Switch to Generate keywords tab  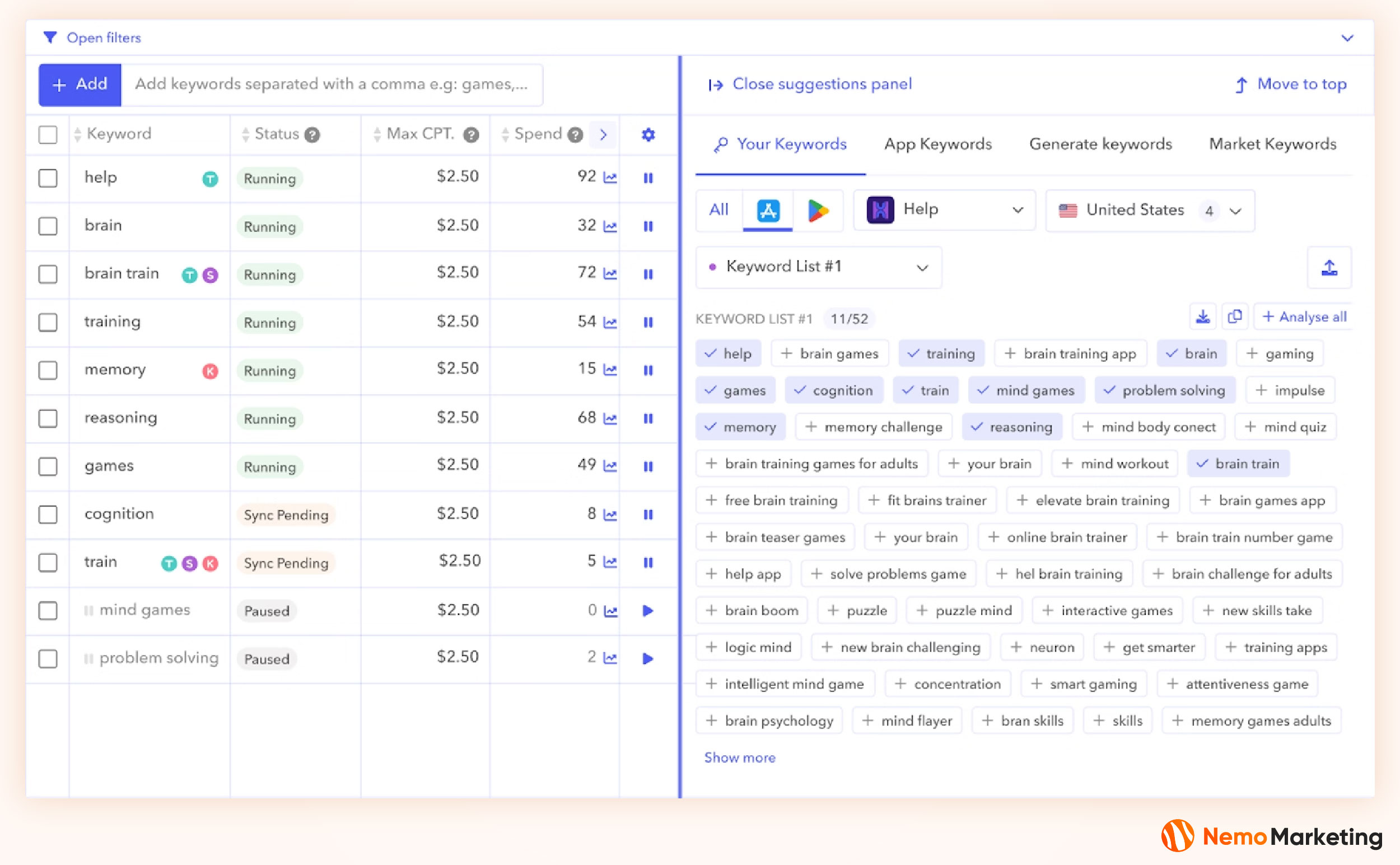point(1100,144)
